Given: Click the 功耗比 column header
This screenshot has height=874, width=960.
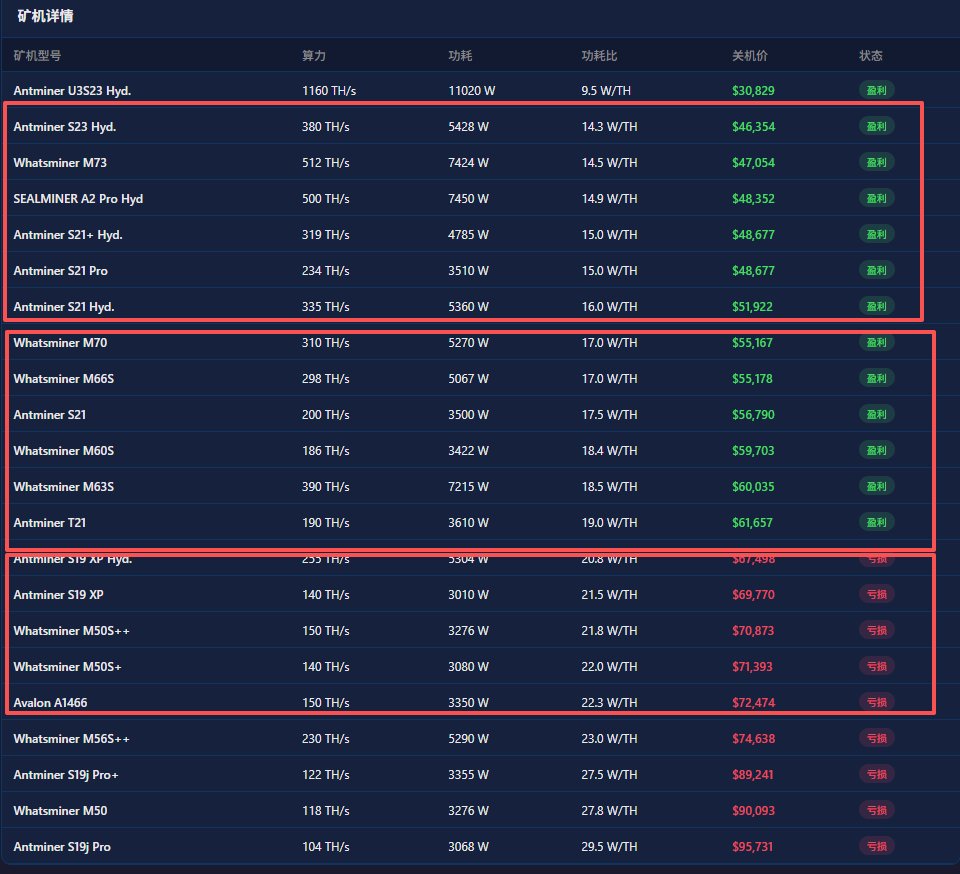Looking at the screenshot, I should pyautogui.click(x=599, y=56).
